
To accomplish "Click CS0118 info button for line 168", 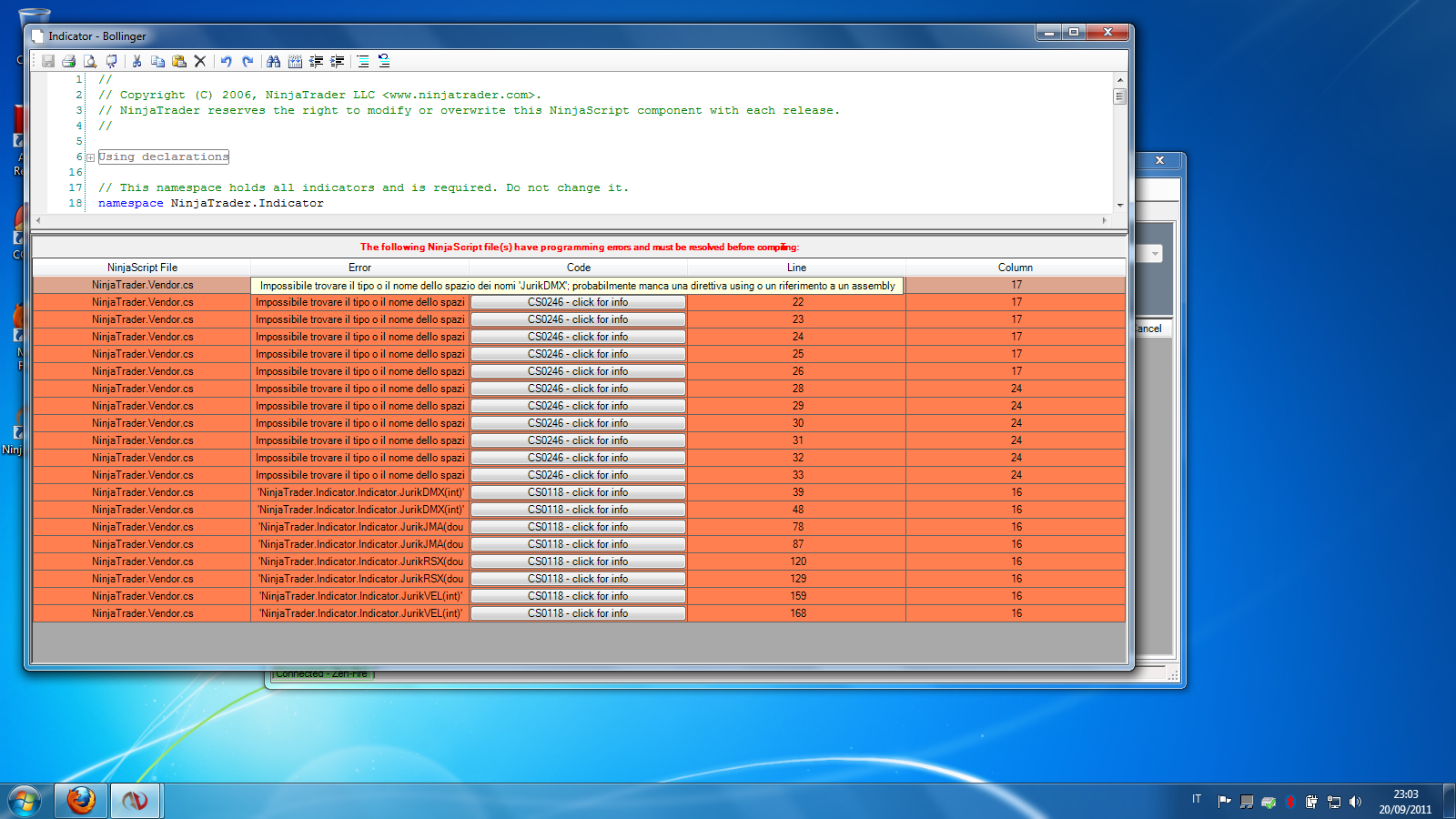I will pyautogui.click(x=578, y=613).
